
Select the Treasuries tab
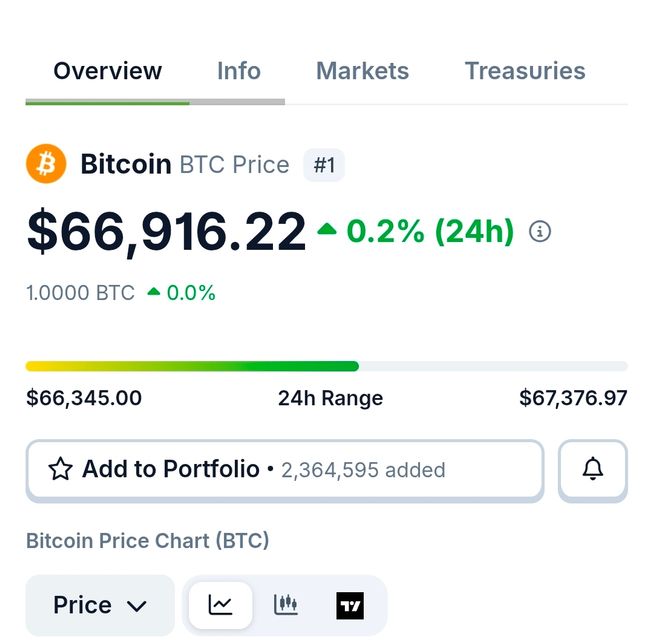[525, 71]
